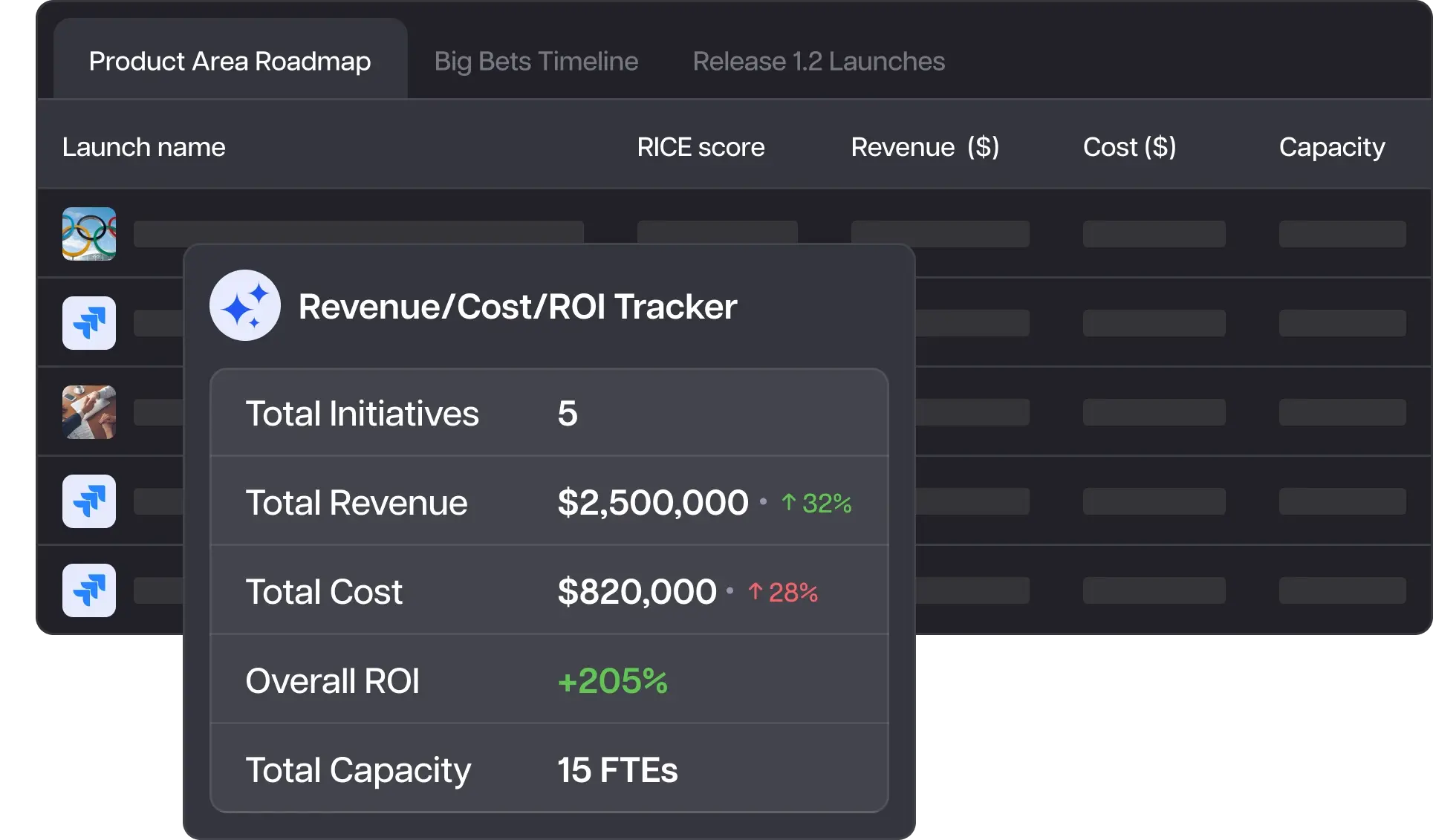Click the red 28% cost increase indicator
Viewport: 1433px width, 840px height.
click(783, 592)
